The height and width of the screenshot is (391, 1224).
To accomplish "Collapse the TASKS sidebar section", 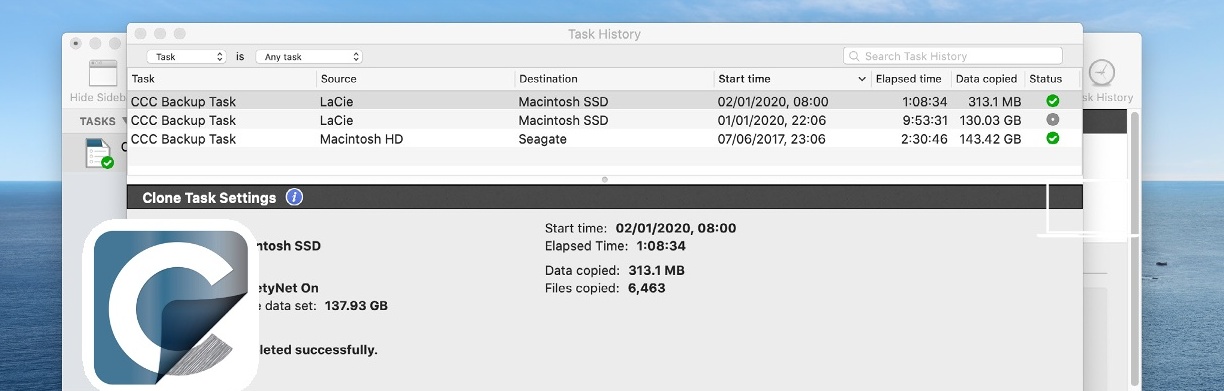I will [124, 121].
